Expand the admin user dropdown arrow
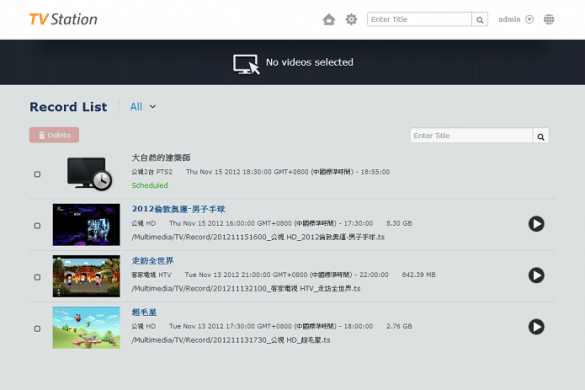 [x=529, y=19]
